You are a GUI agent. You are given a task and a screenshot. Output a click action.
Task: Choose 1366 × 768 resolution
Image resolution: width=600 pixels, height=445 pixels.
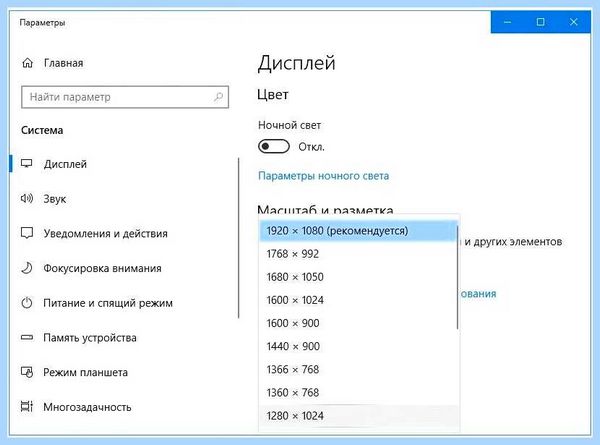click(358, 369)
